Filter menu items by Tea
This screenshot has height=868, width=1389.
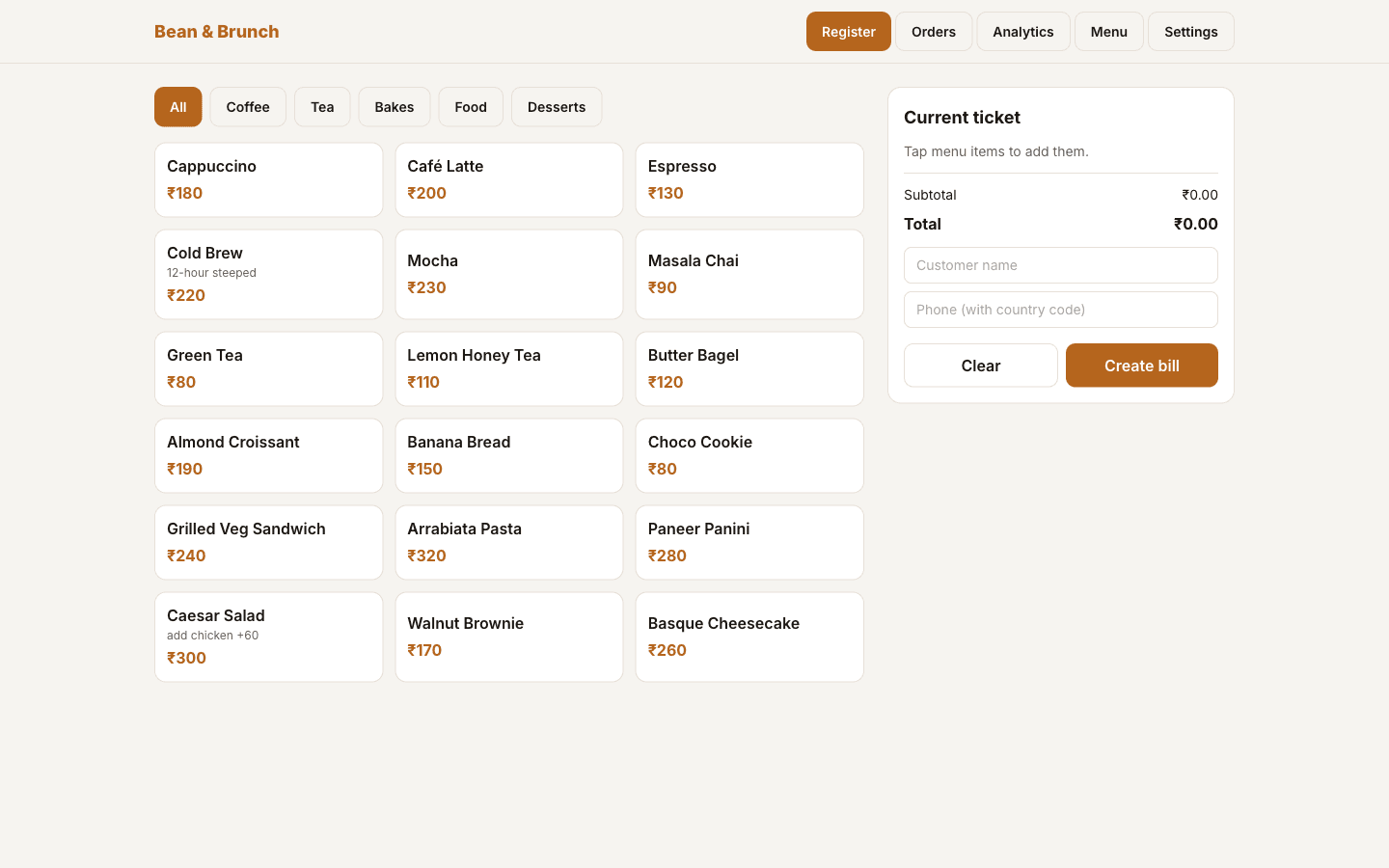point(322,107)
